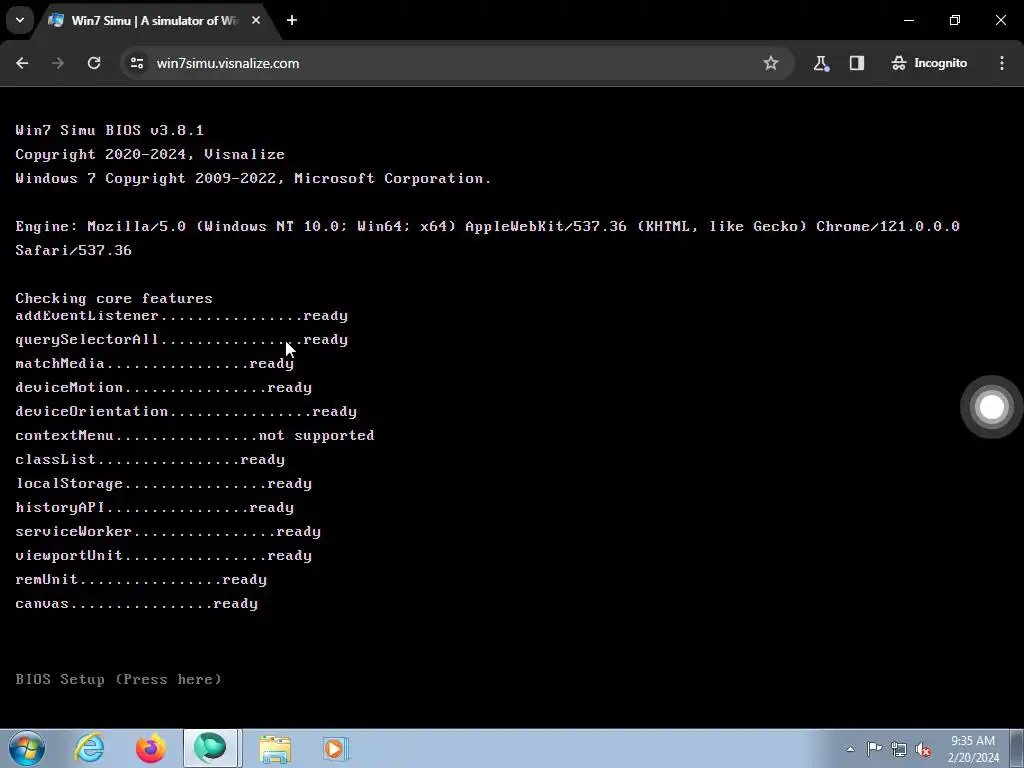Click the 'Checking core features' heading

(114, 298)
